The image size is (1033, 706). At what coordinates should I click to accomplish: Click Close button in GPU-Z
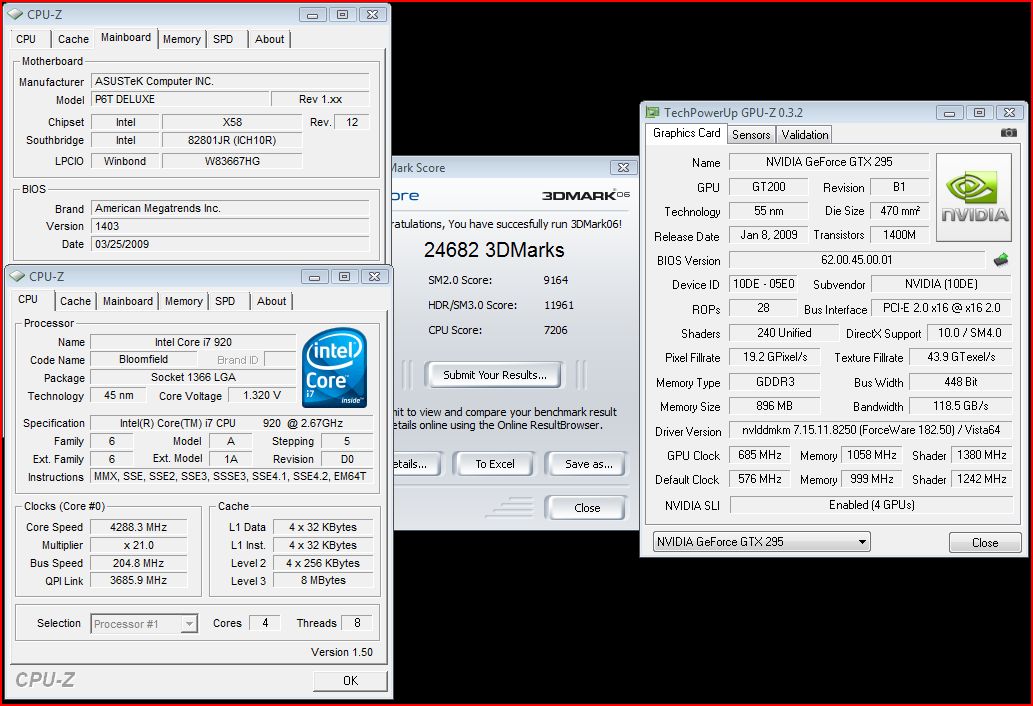click(x=985, y=543)
